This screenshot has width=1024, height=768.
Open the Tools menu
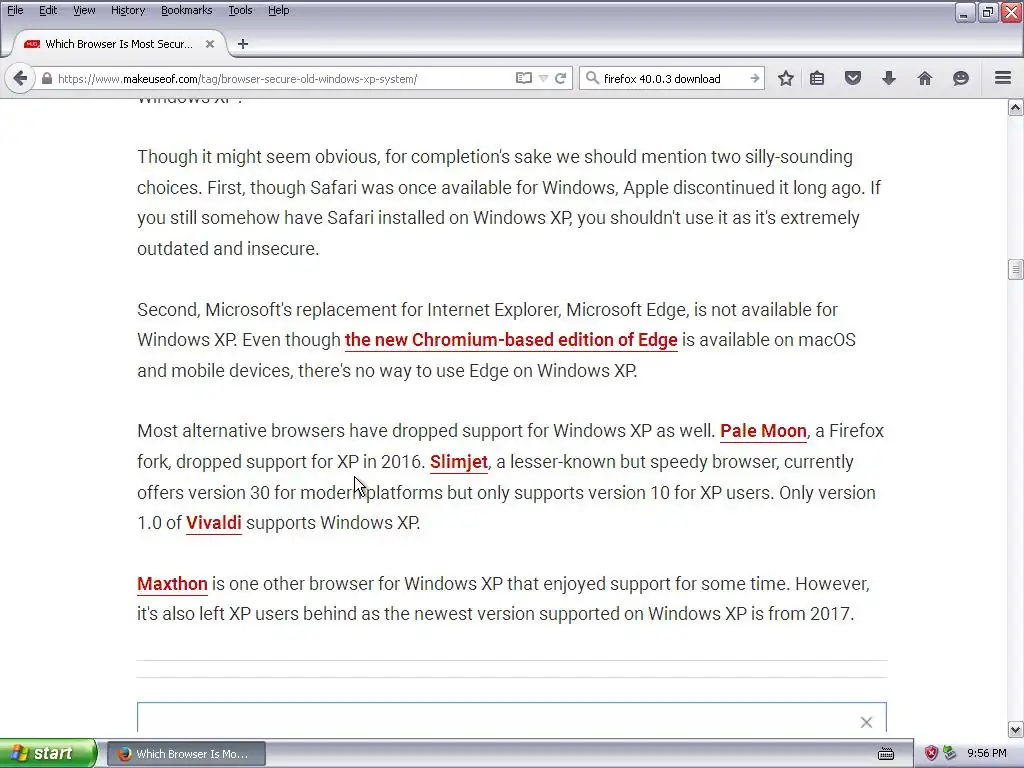pos(240,10)
